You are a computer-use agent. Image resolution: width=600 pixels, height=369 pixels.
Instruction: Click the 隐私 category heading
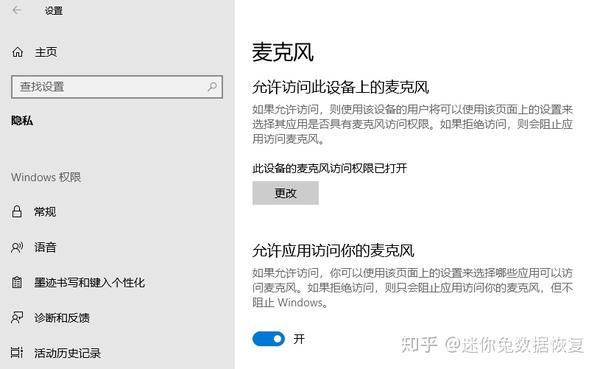(x=22, y=121)
